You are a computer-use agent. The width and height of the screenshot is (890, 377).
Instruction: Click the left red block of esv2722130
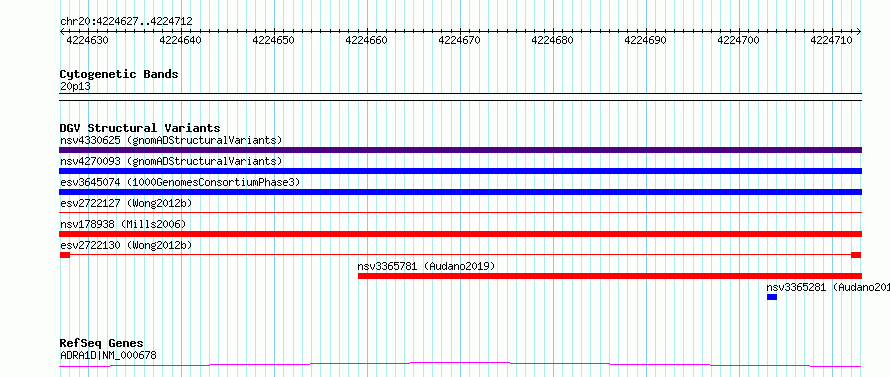pos(65,255)
